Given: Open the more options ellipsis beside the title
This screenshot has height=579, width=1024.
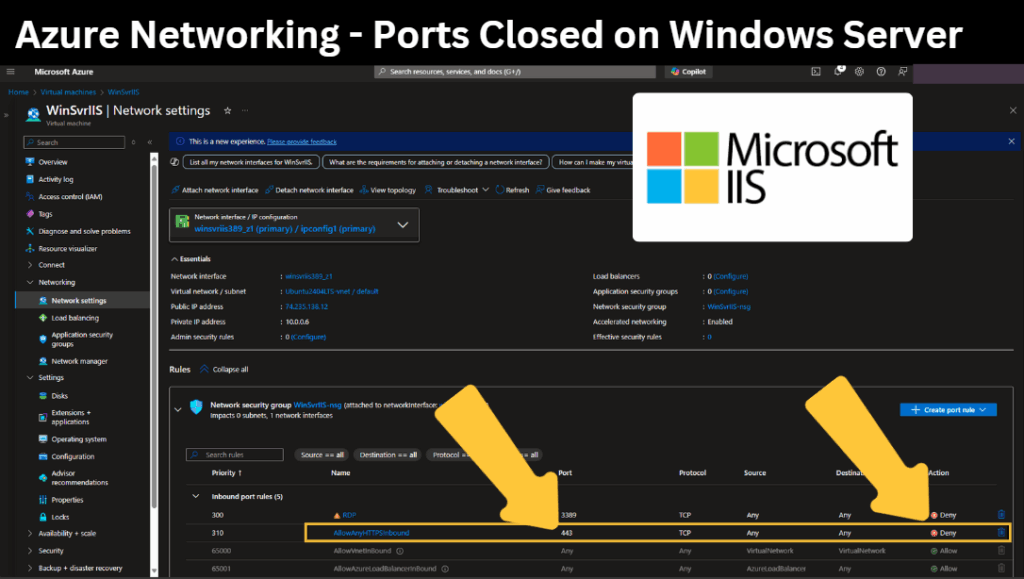Looking at the screenshot, I should pos(245,111).
